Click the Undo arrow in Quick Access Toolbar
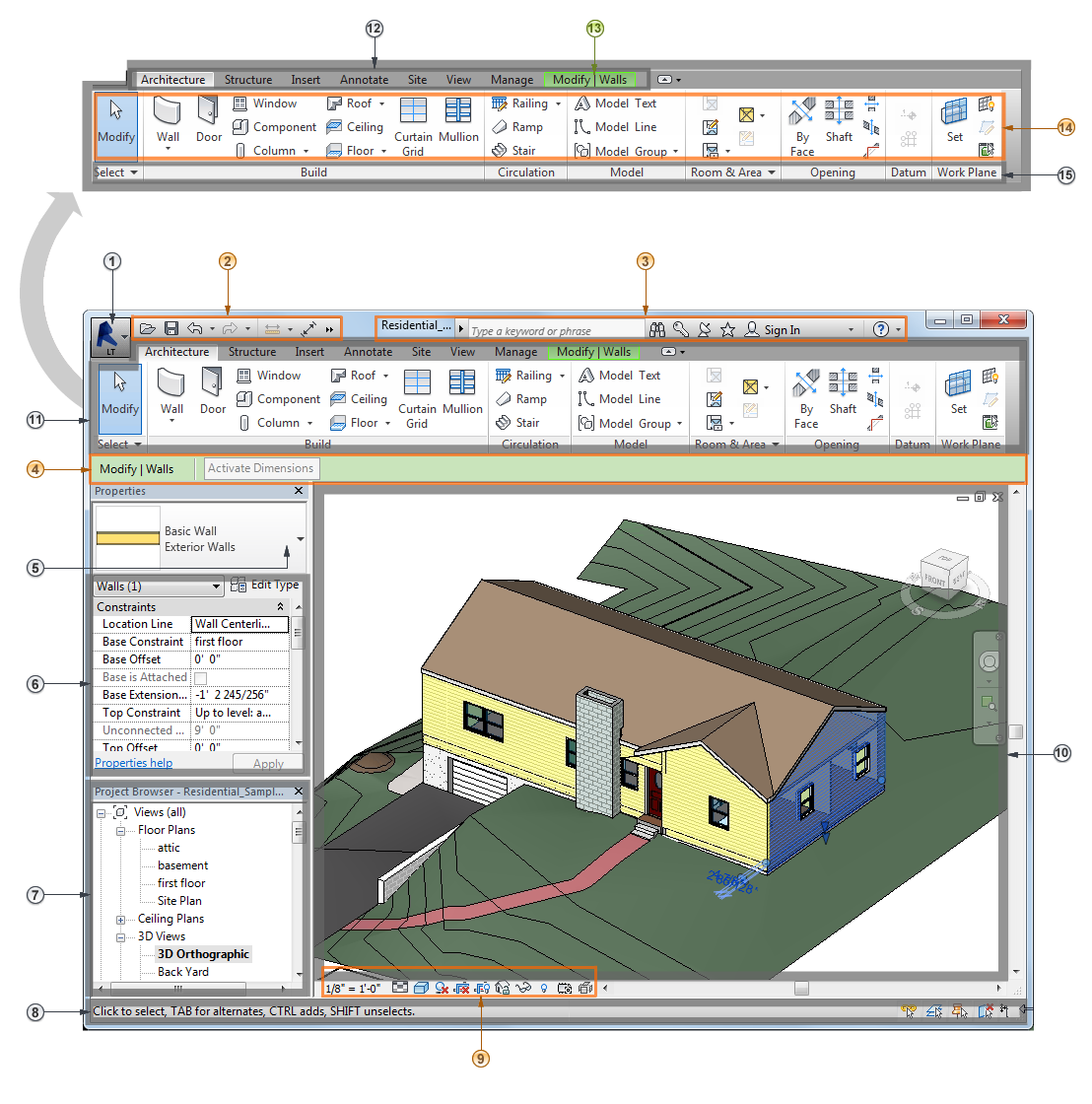1092x1104 pixels. (x=195, y=329)
